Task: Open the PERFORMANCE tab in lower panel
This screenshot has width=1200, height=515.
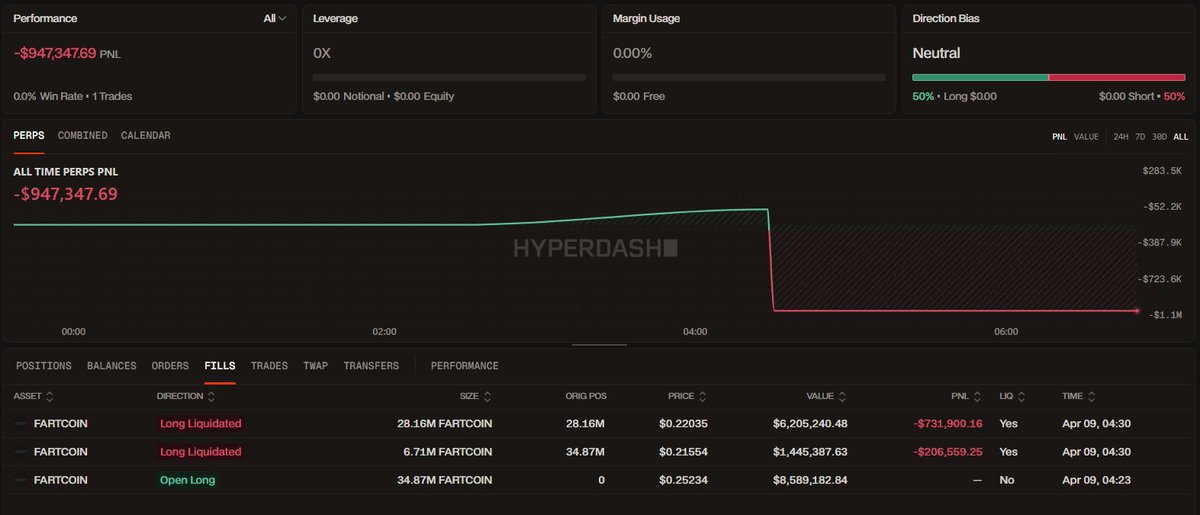Action: click(x=465, y=366)
